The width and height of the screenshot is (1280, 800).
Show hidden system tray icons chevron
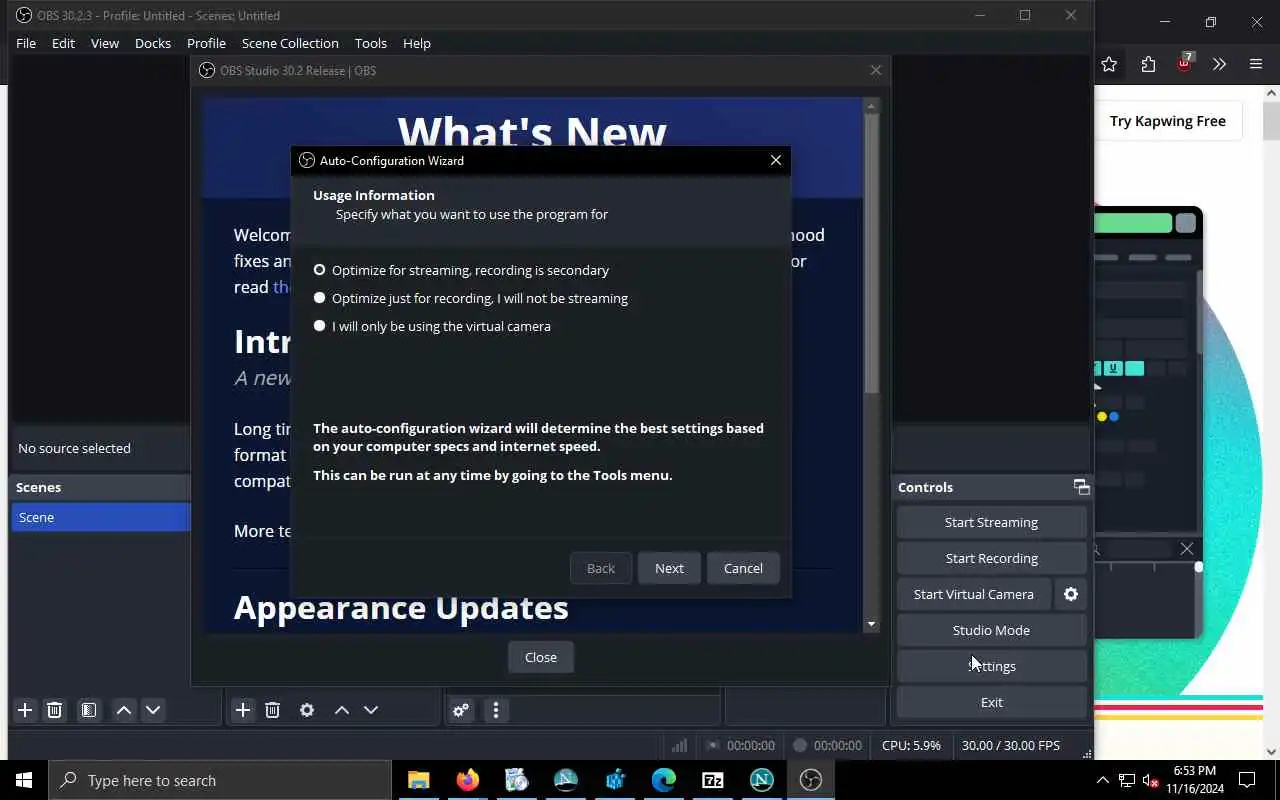click(x=1102, y=780)
